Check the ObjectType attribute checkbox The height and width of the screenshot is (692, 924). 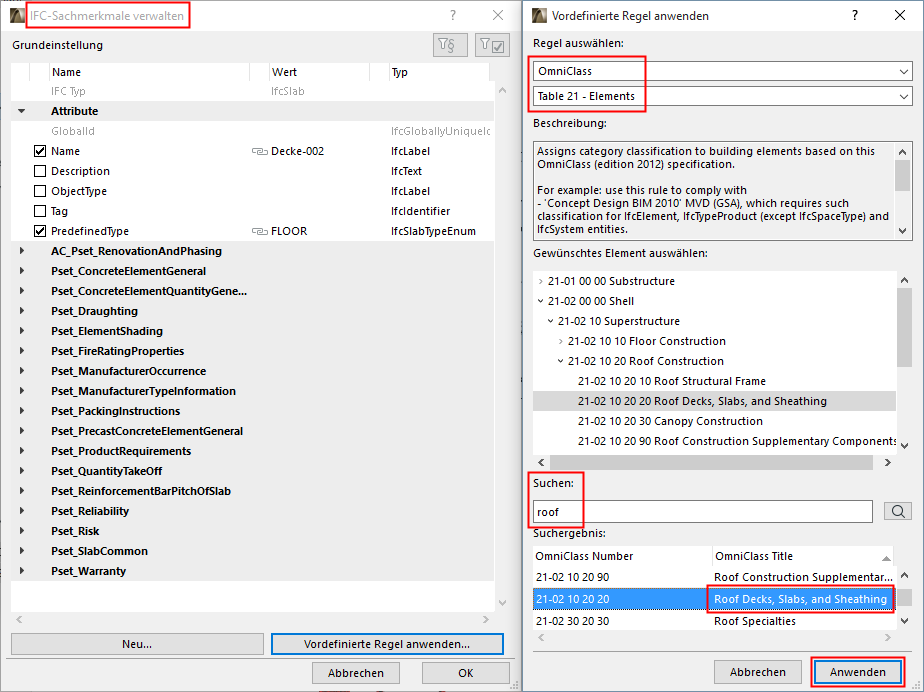[40, 192]
